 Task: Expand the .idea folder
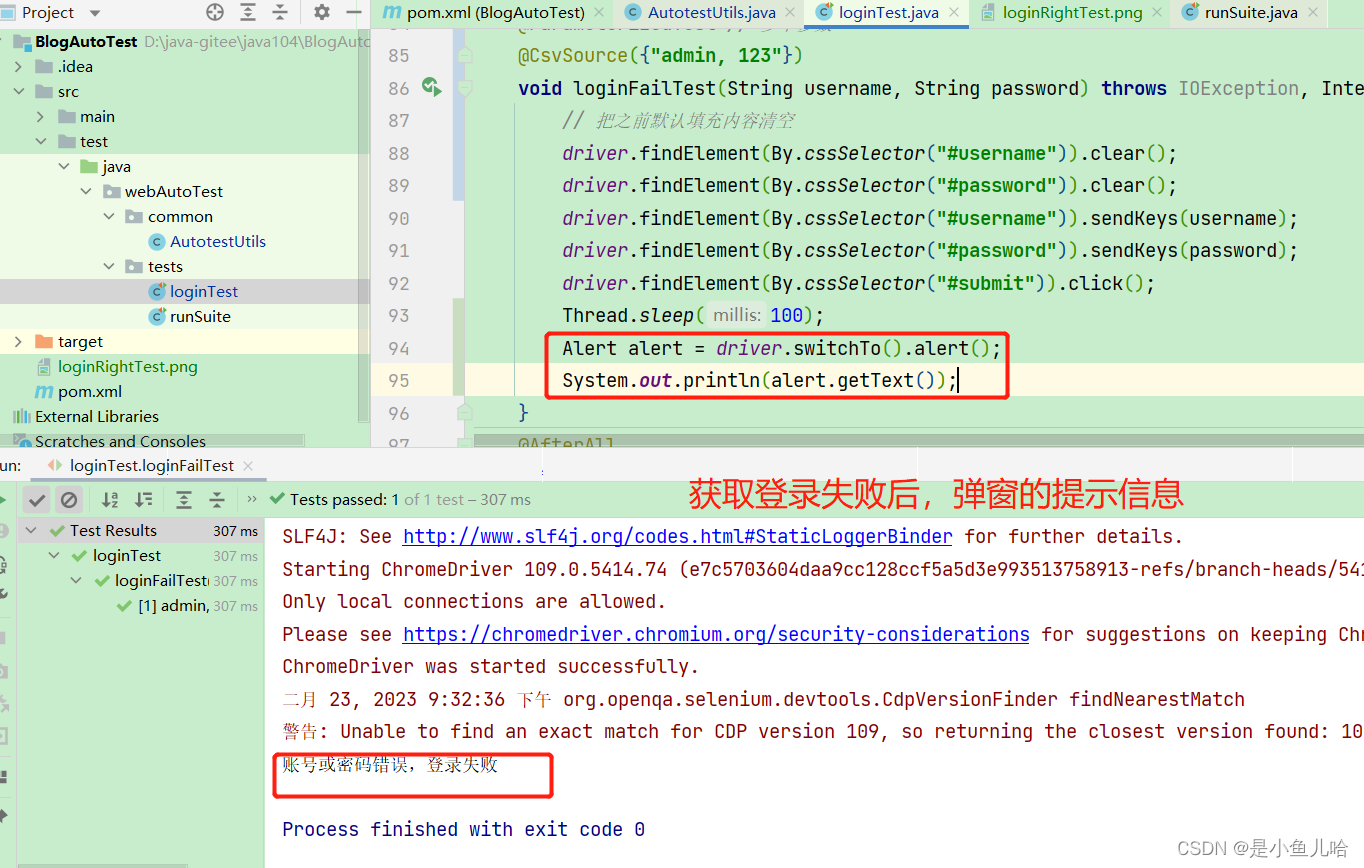click(19, 67)
